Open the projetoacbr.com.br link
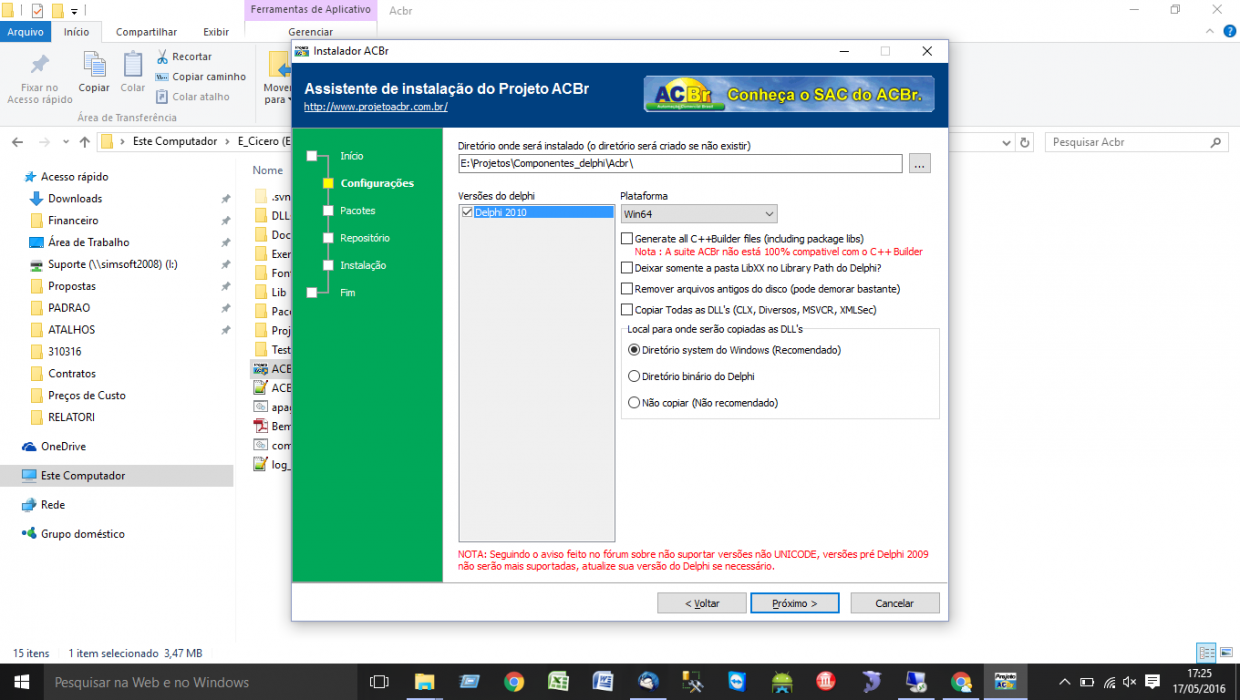The height and width of the screenshot is (700, 1240). coord(376,106)
